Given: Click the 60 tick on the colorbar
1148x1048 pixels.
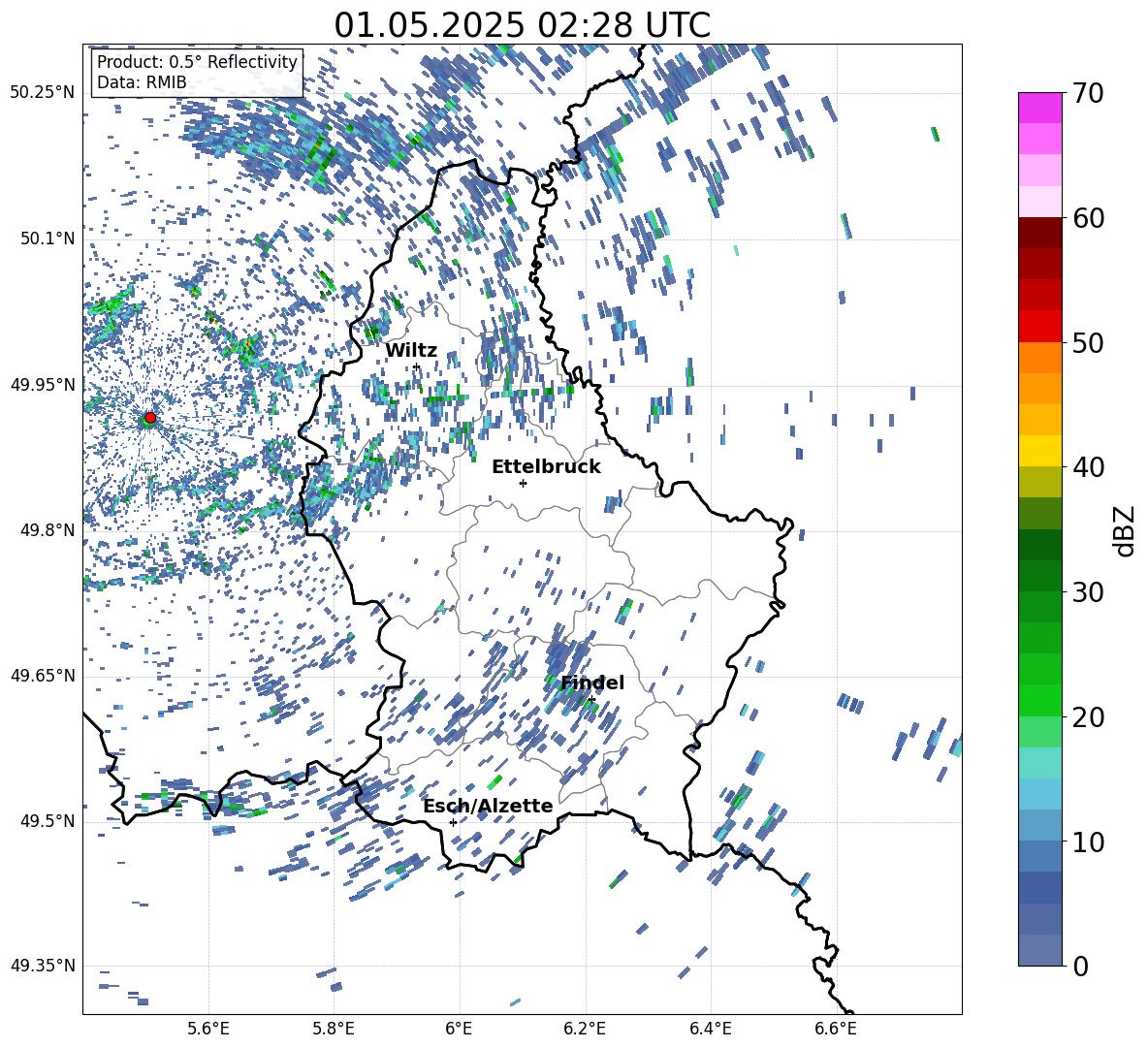Looking at the screenshot, I should [1088, 218].
